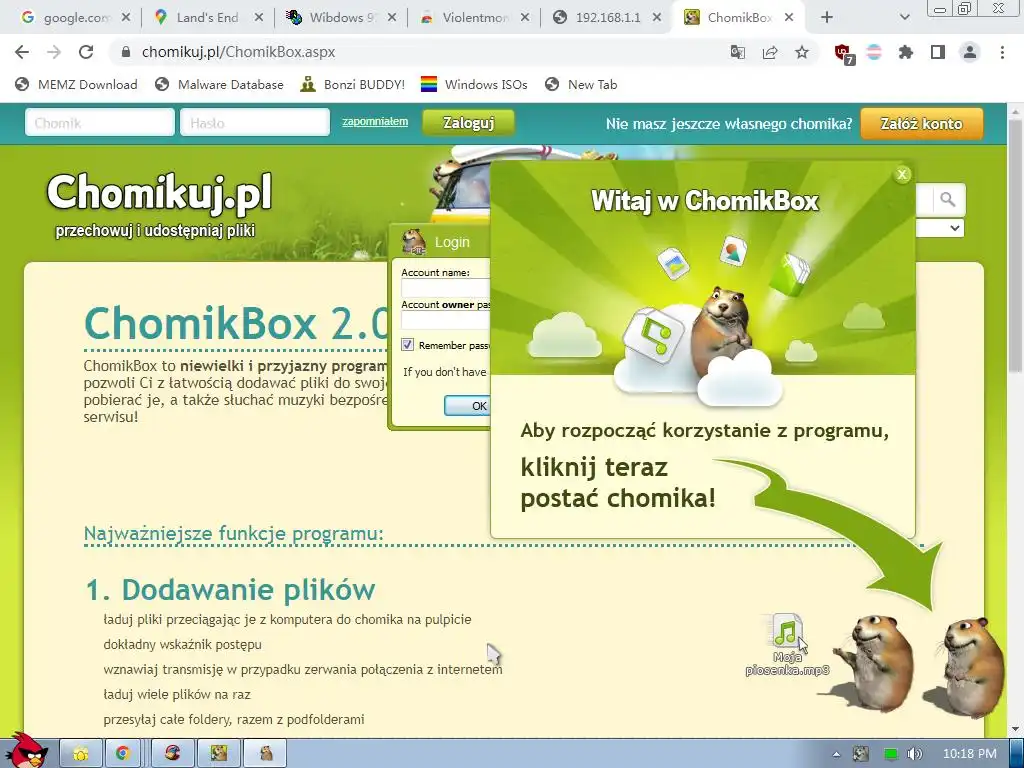Open a new tab with plus button
This screenshot has width=1024, height=768.
pyautogui.click(x=827, y=18)
